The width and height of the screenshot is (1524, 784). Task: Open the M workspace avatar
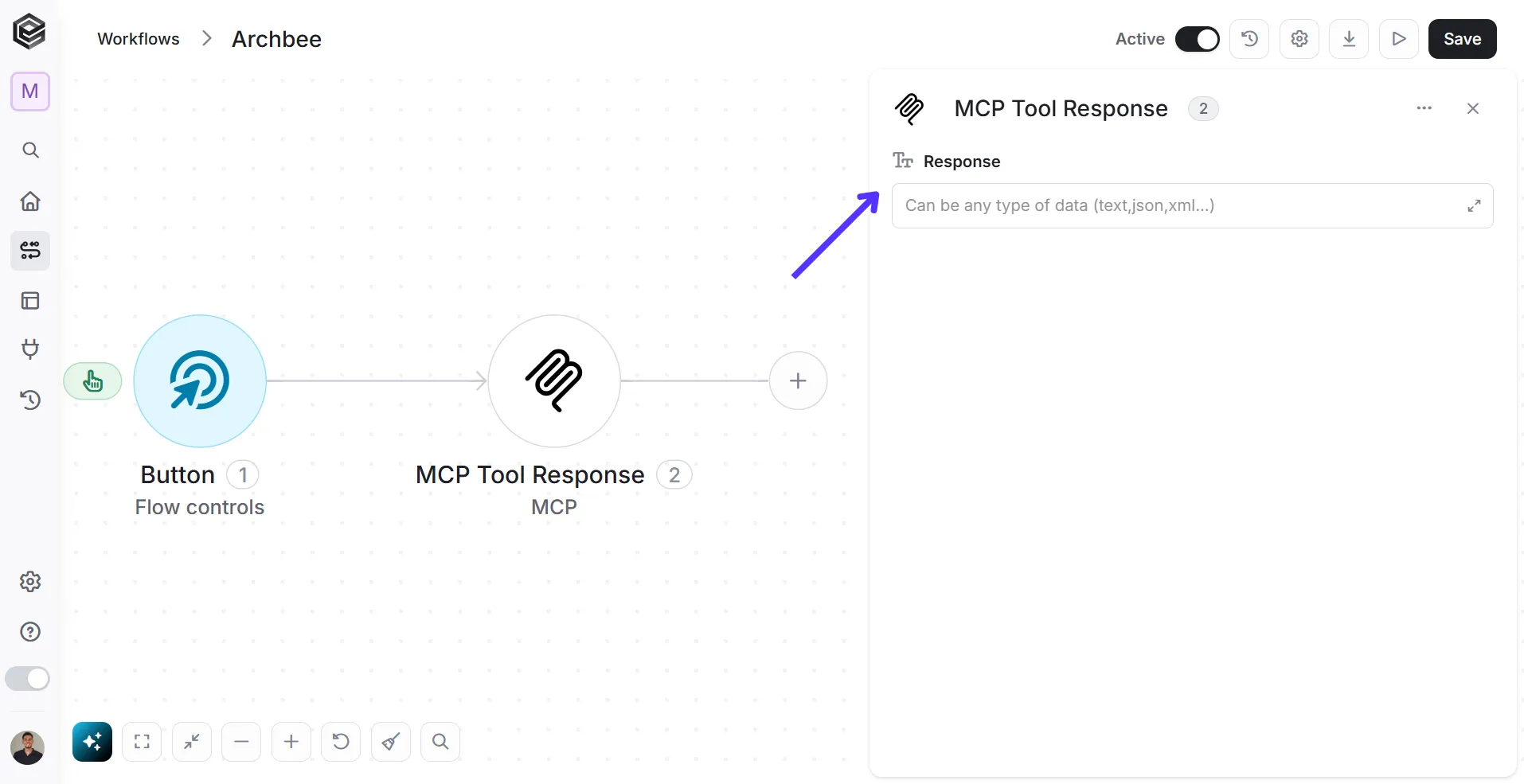click(30, 92)
